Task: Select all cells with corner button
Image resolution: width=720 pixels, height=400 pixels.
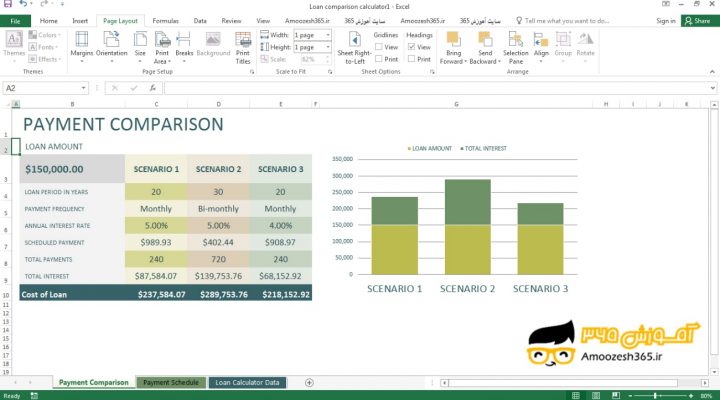Action: [x=5, y=104]
